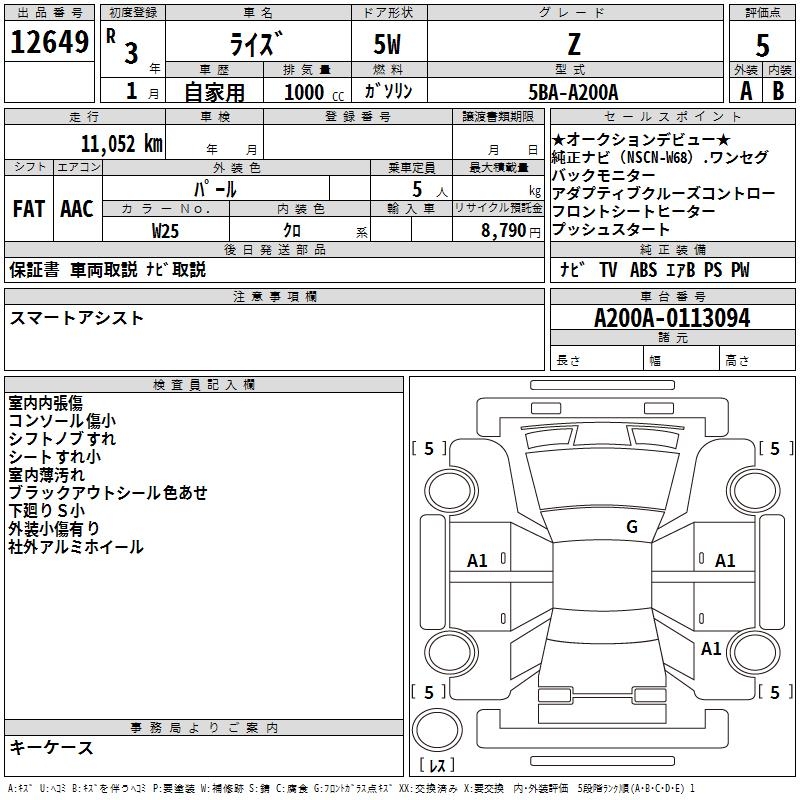Select the 純正ナビ (NSCN-W68) line
This screenshot has height=800, width=800.
[659, 157]
